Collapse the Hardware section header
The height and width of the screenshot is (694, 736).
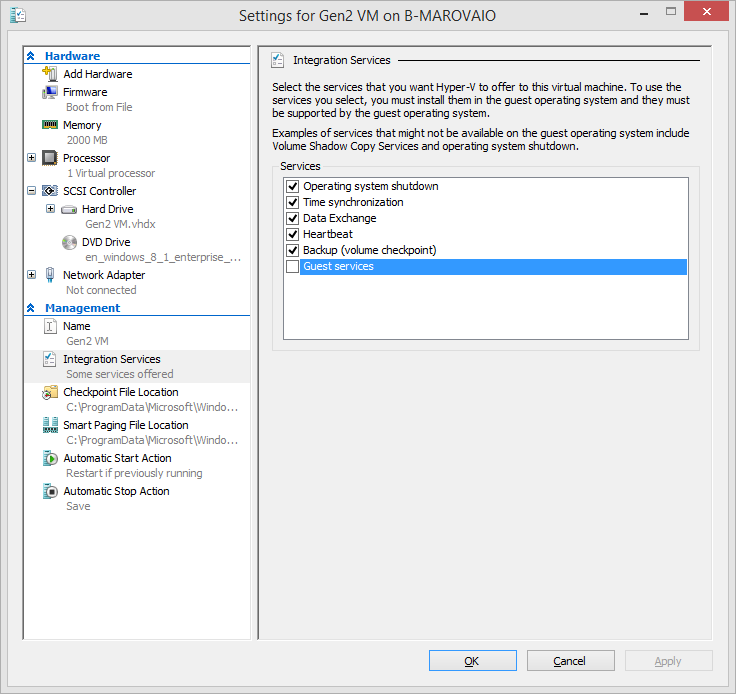[31, 57]
